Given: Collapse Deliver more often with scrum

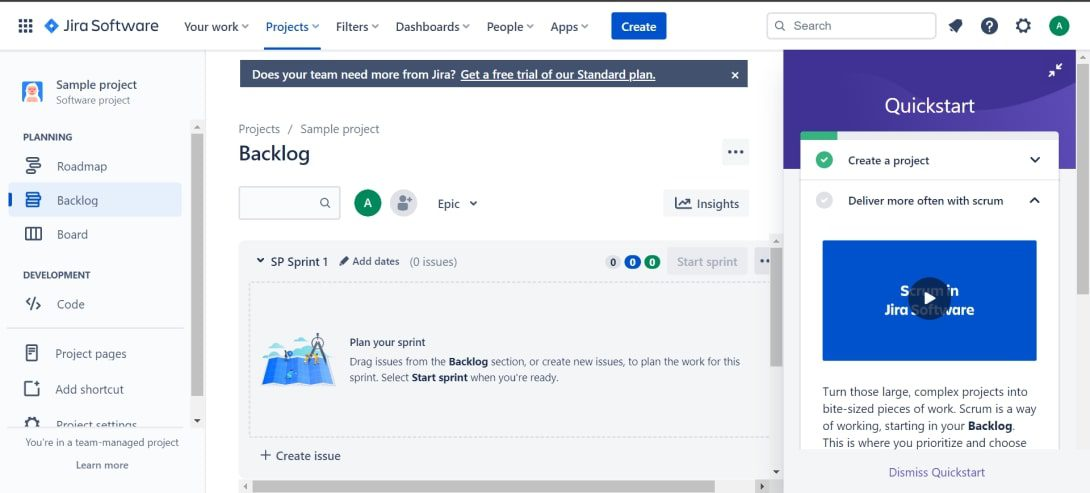Looking at the screenshot, I should coord(1035,200).
